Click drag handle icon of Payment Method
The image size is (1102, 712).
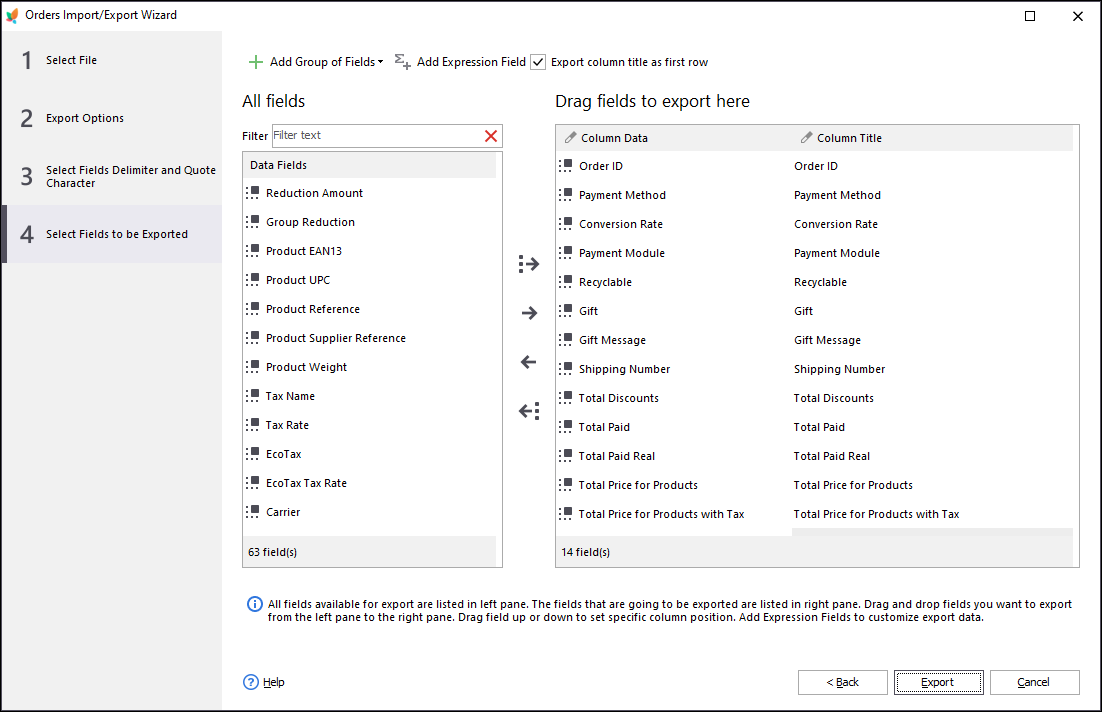click(566, 195)
